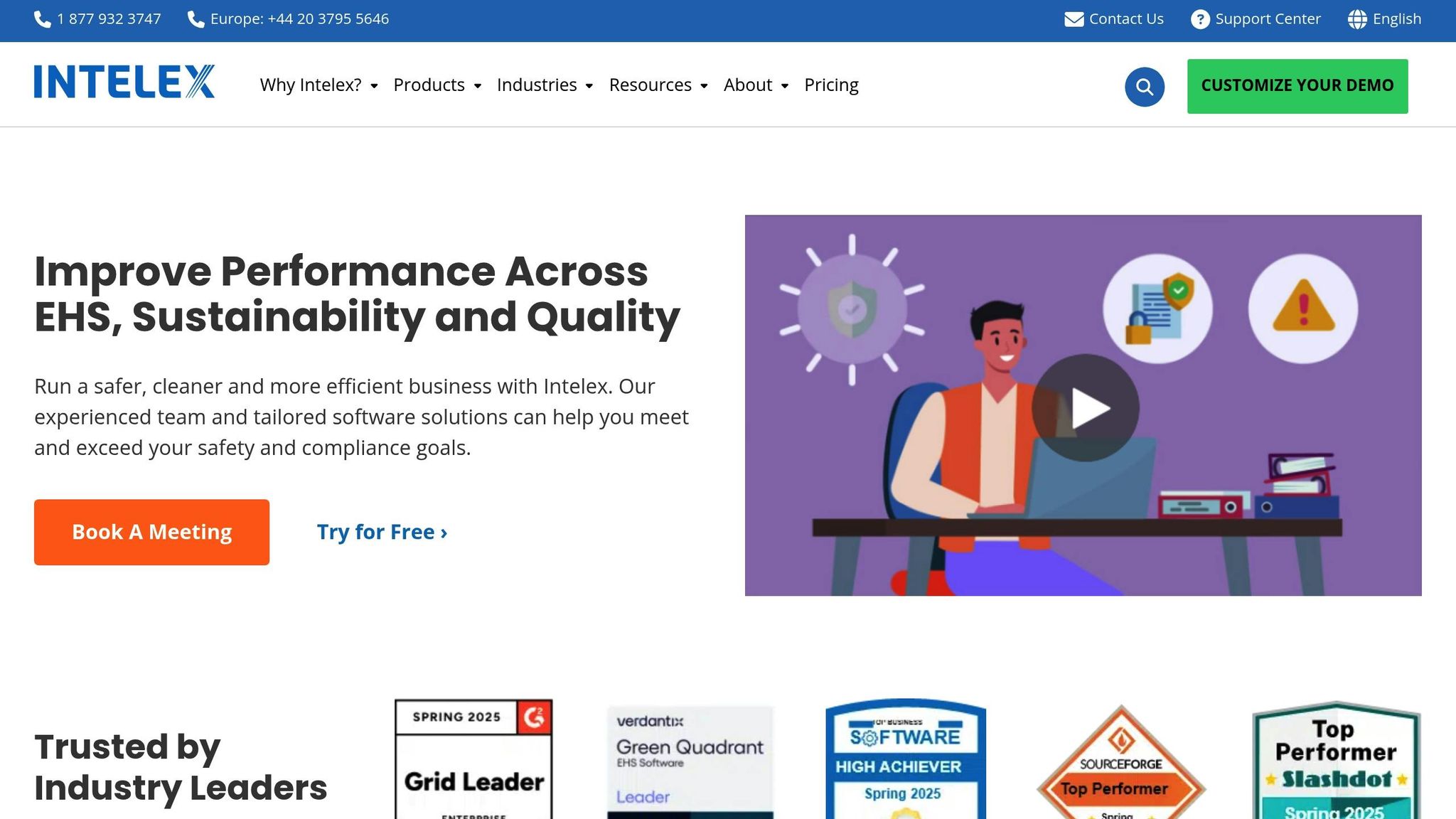Image resolution: width=1456 pixels, height=819 pixels.
Task: Open the About menu
Action: coord(748,85)
